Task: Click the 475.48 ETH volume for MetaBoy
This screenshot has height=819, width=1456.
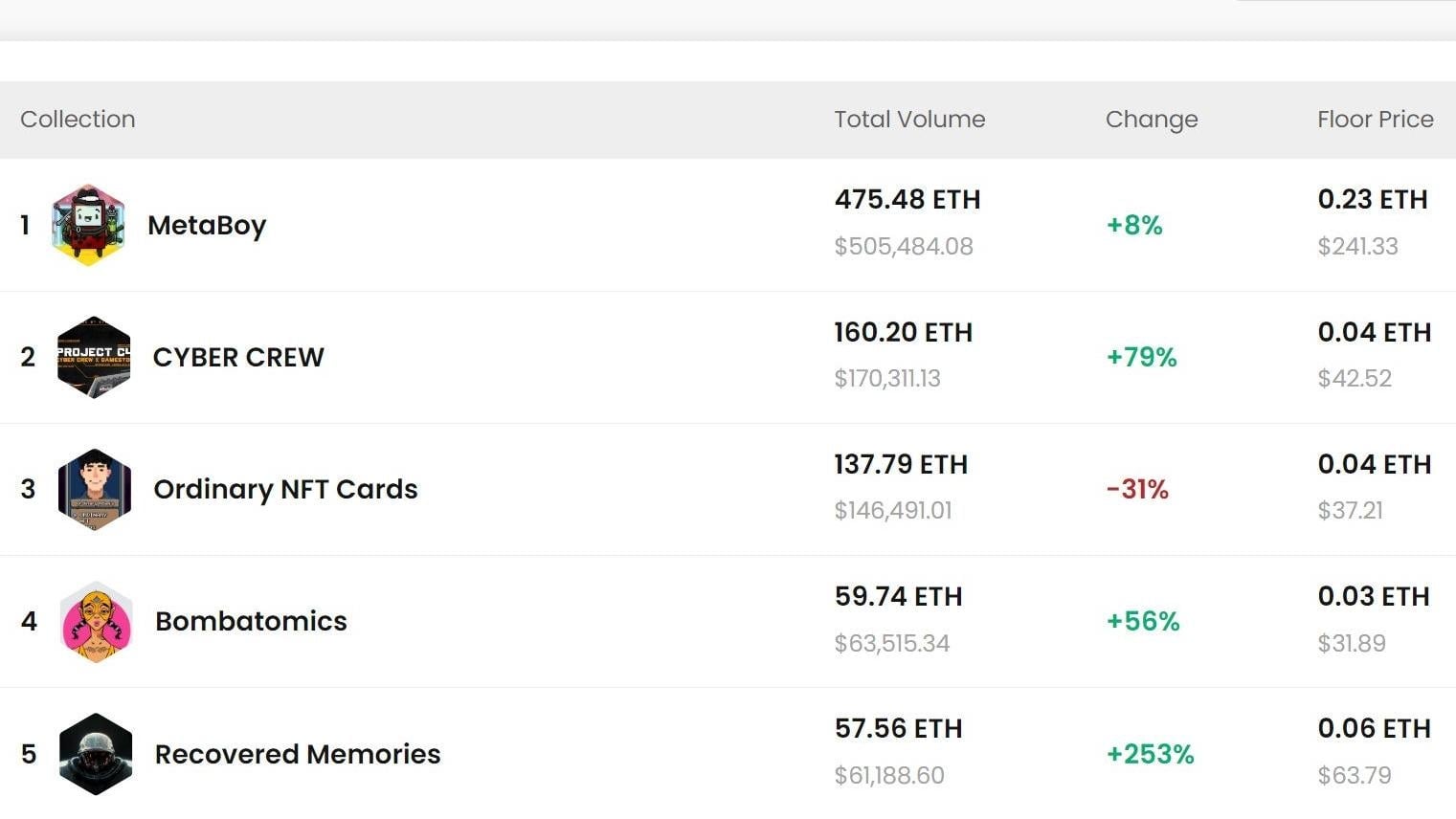Action: coord(907,200)
